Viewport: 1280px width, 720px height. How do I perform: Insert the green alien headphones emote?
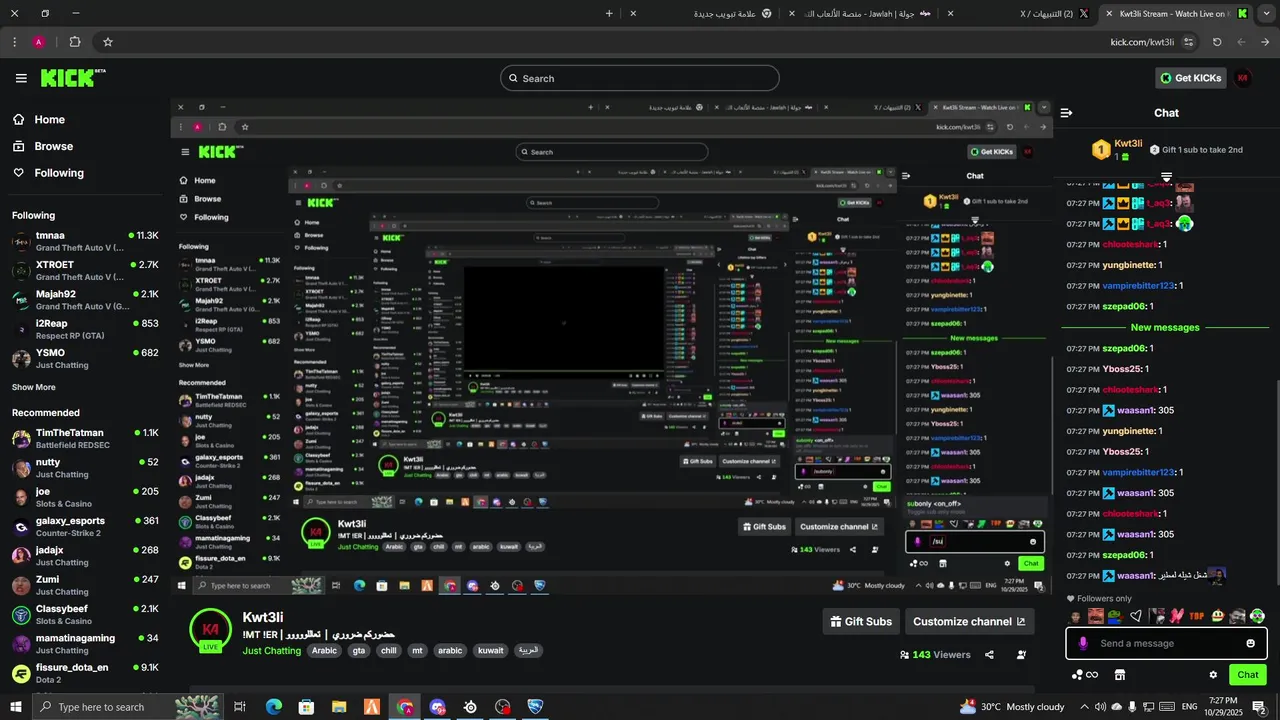coord(1257,616)
